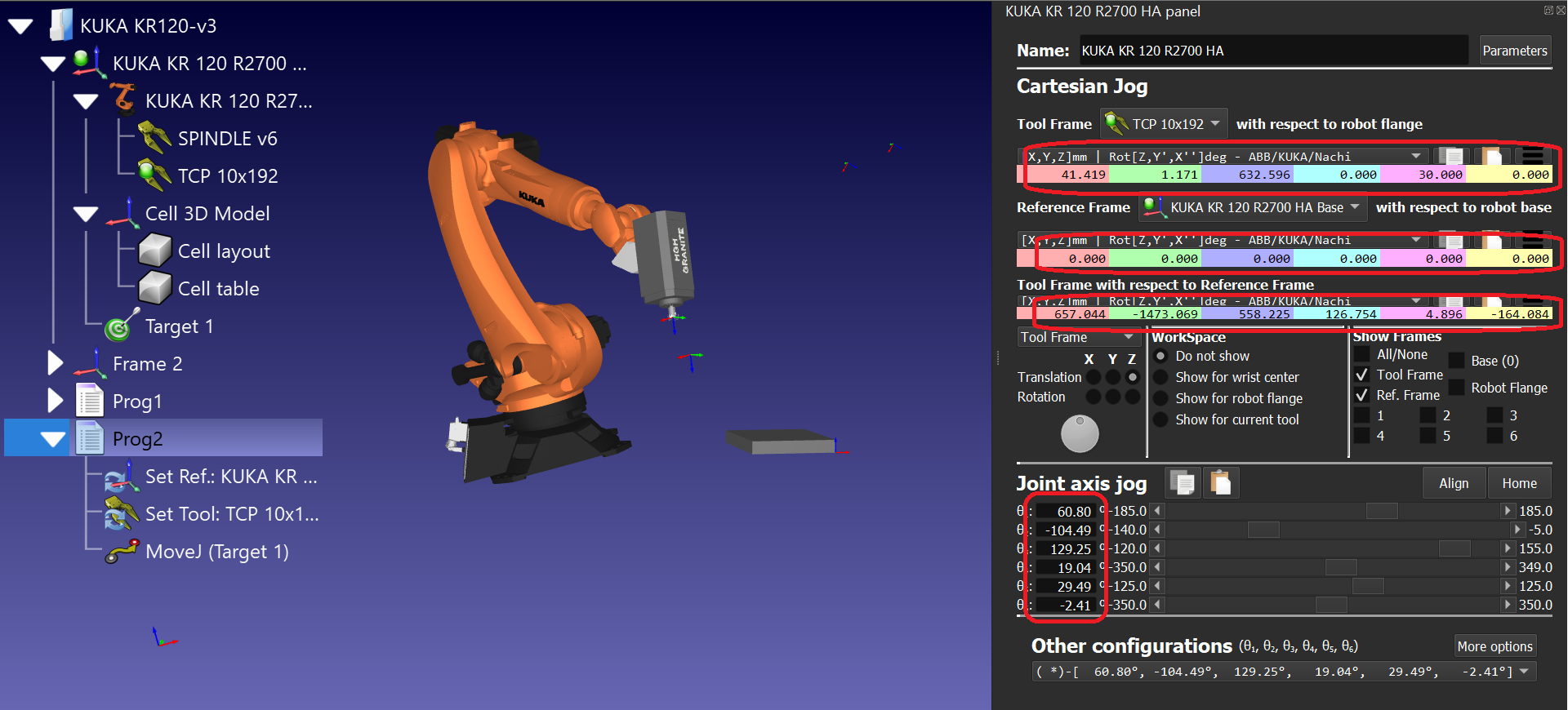Select the Prog1 program icon
Screen dimensions: 1568x710
90,401
